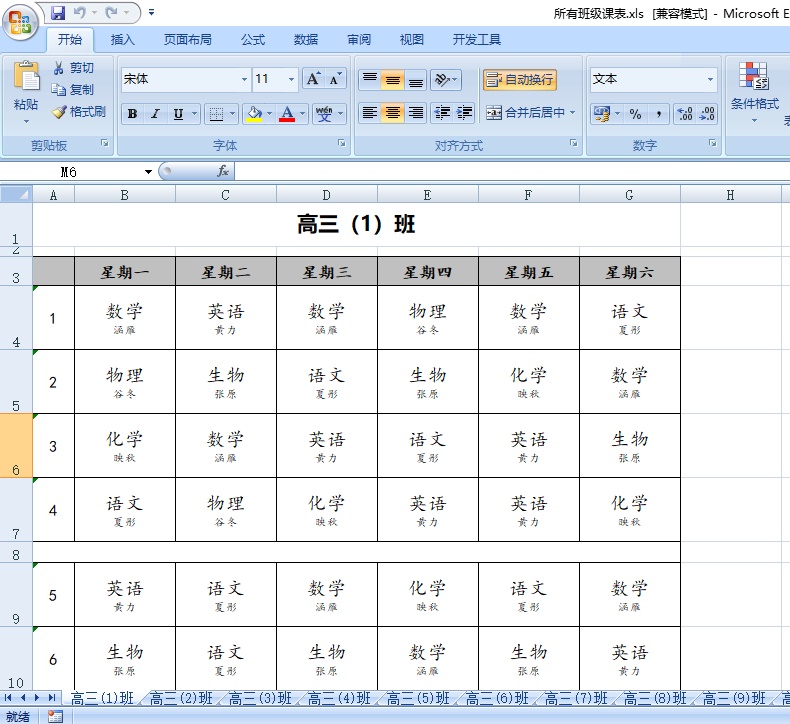Viewport: 790px width, 724px height.
Task: Increase the cell indent
Action: click(464, 113)
